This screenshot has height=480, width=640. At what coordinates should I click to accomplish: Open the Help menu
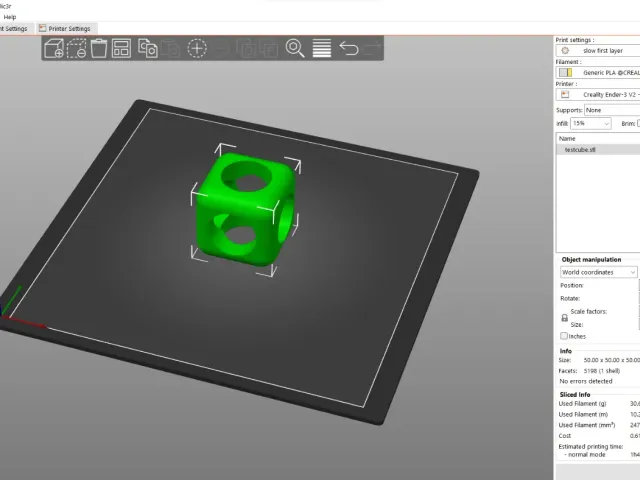point(10,17)
